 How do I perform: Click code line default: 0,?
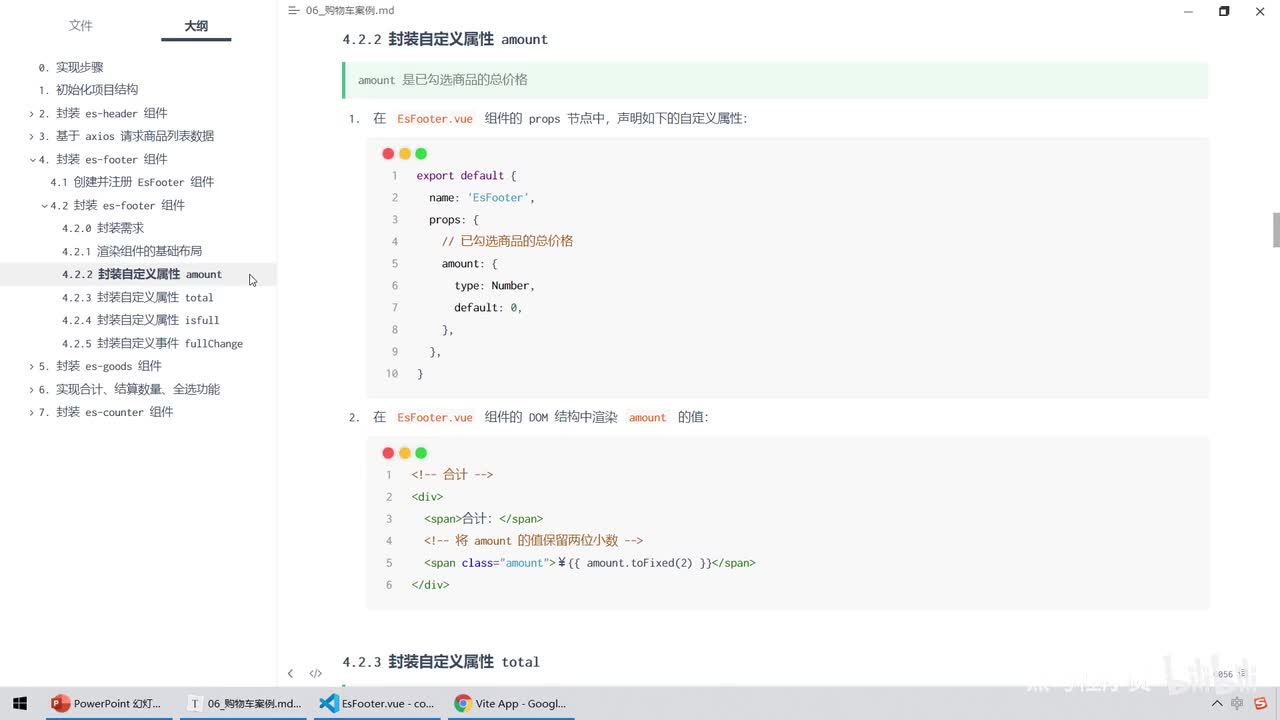click(488, 308)
